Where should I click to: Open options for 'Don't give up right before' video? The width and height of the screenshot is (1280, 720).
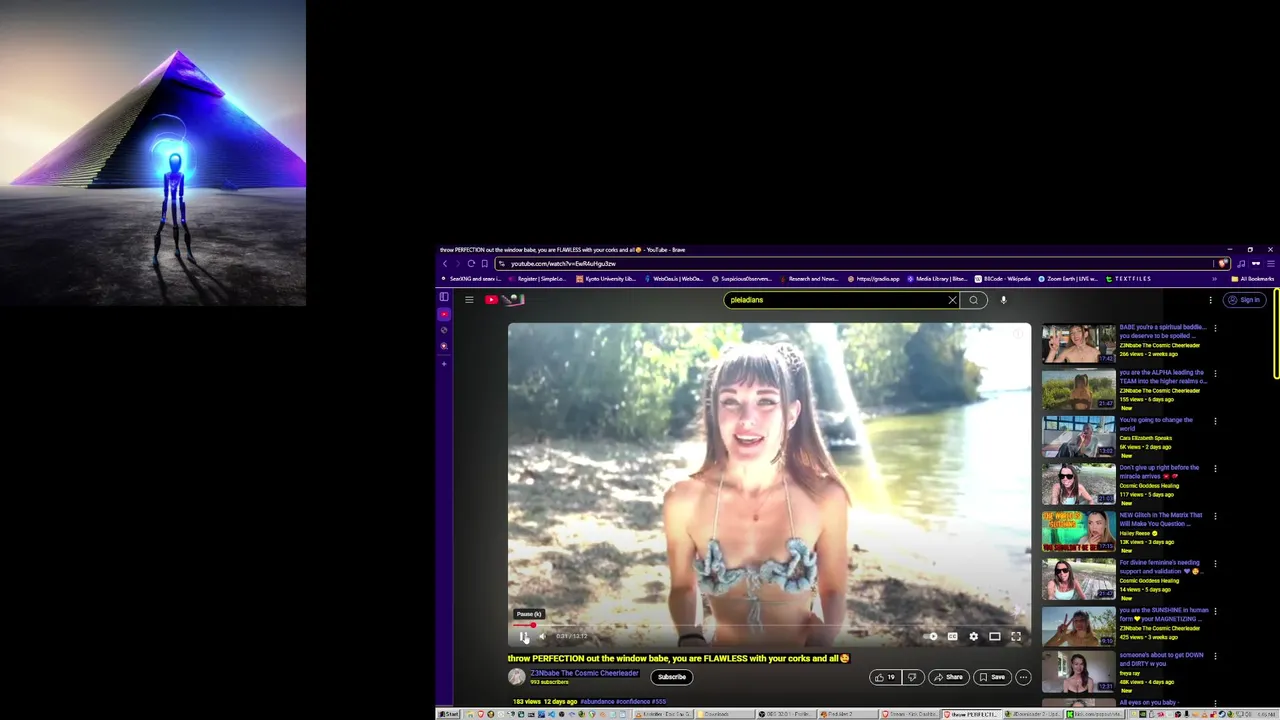click(x=1215, y=468)
